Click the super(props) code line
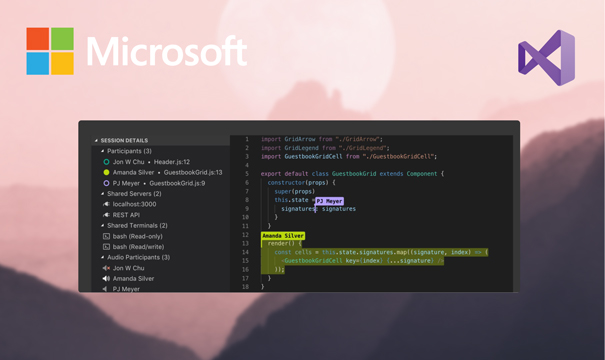 (294, 191)
